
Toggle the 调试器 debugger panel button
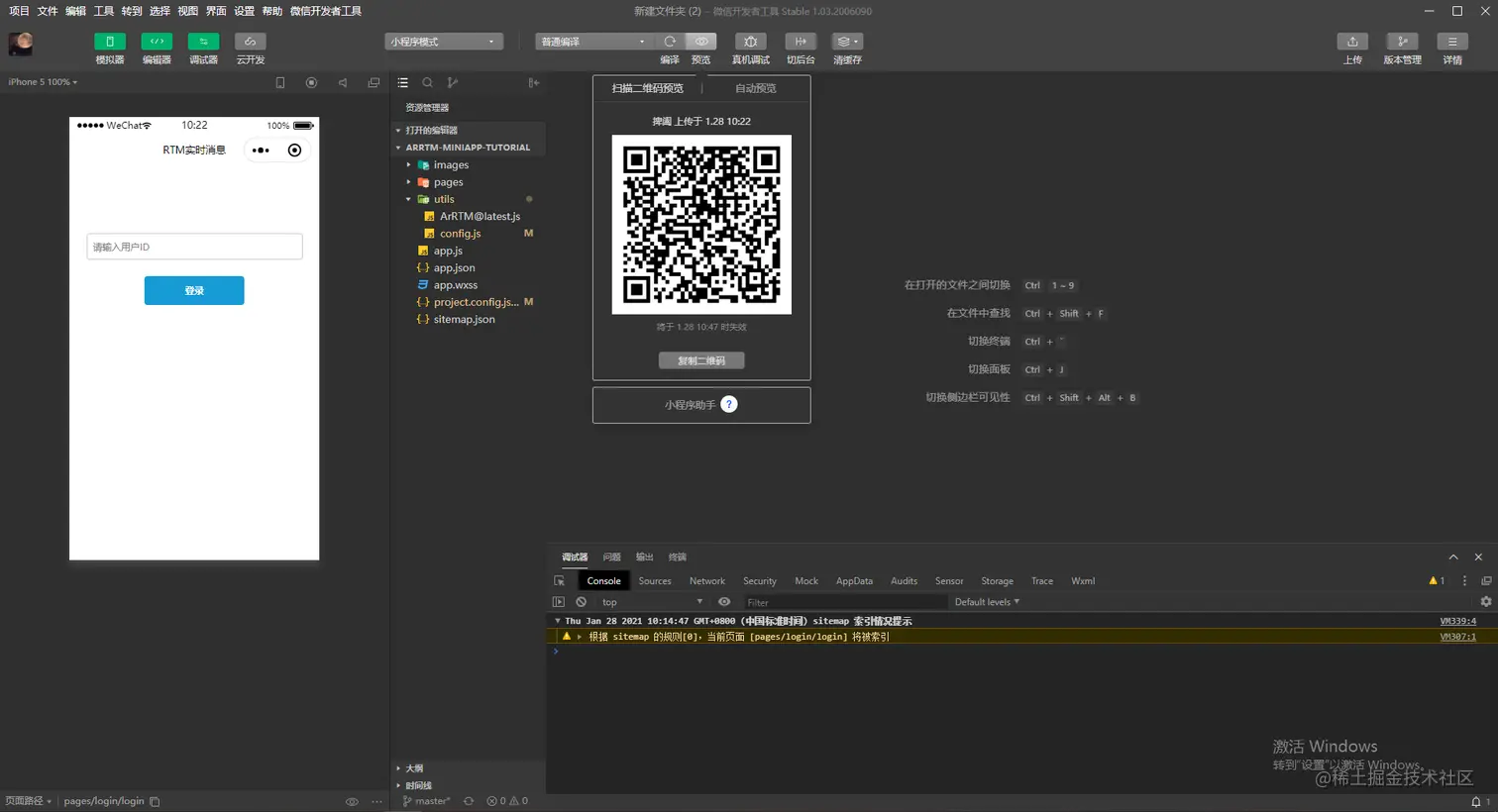[203, 42]
